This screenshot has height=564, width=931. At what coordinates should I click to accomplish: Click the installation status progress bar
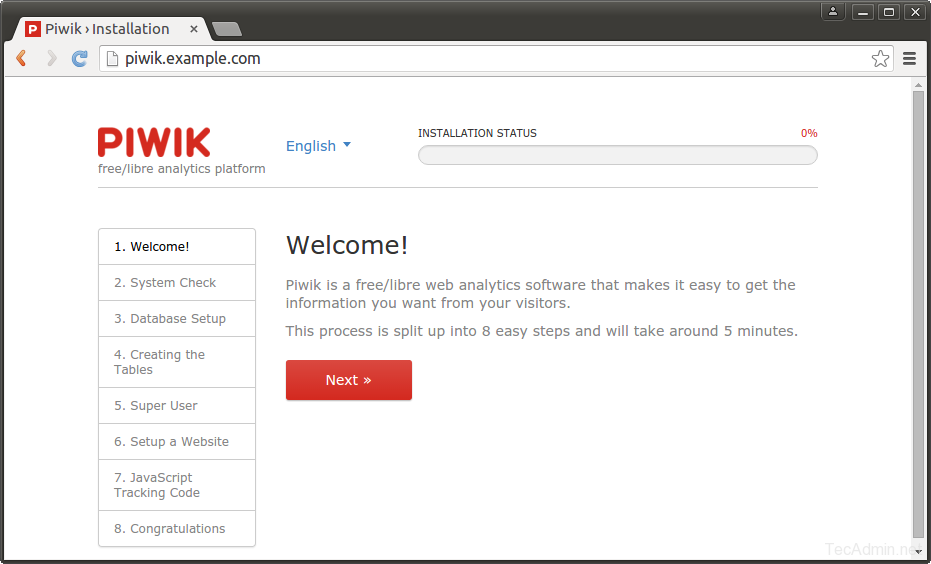tap(617, 155)
